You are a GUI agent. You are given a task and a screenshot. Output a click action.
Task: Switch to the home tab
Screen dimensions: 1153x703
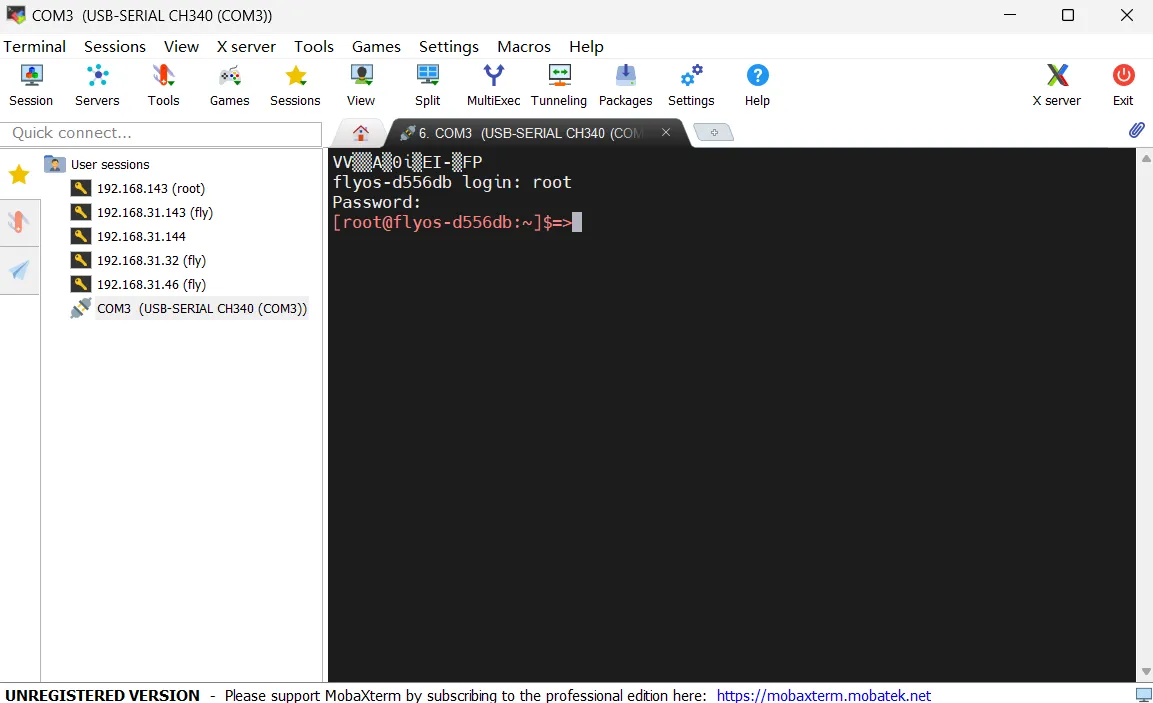pos(360,133)
